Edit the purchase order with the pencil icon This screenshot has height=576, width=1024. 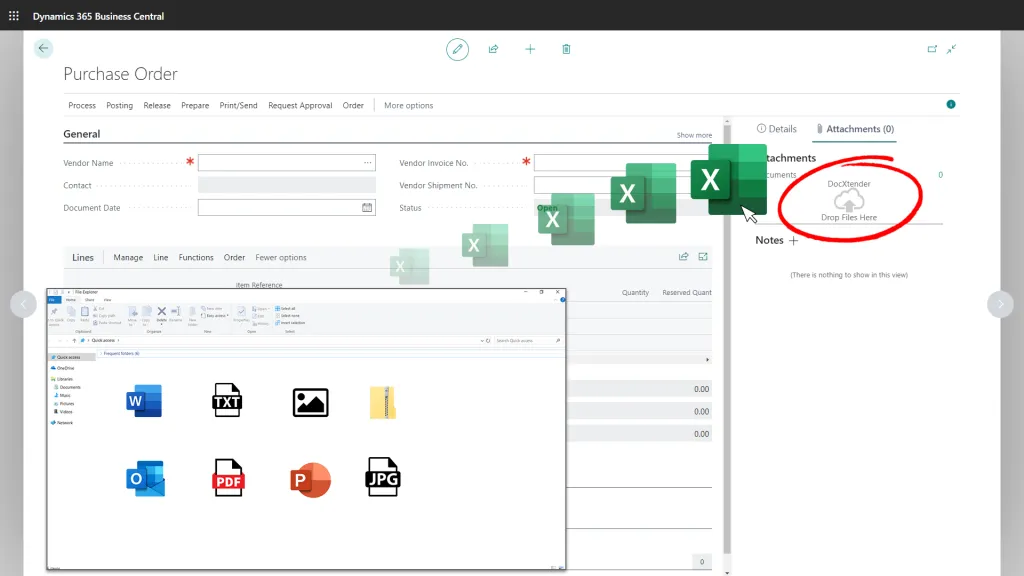click(457, 49)
